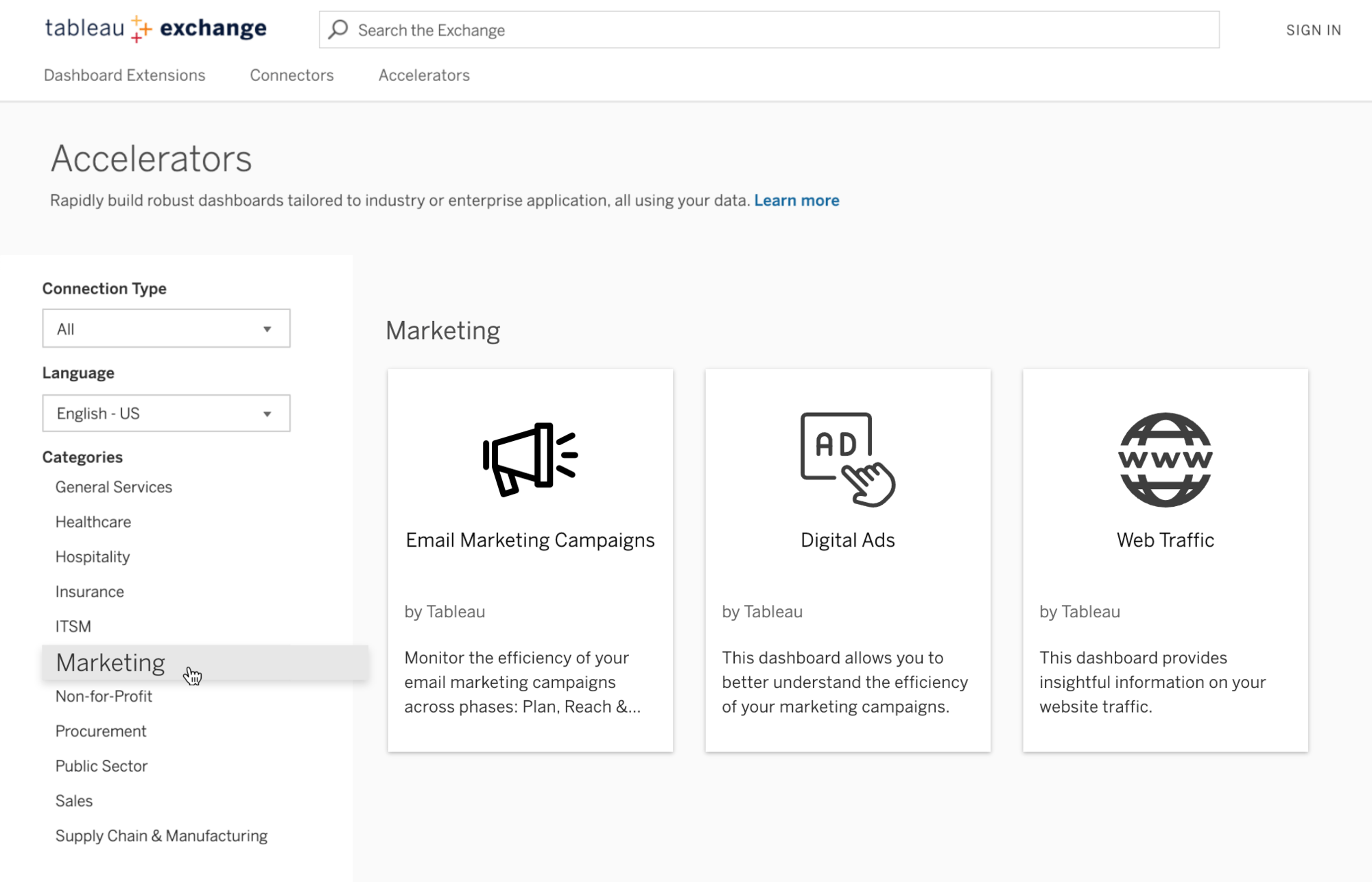Image resolution: width=1372 pixels, height=882 pixels.
Task: Select Marketing from the categories list
Action: (110, 662)
